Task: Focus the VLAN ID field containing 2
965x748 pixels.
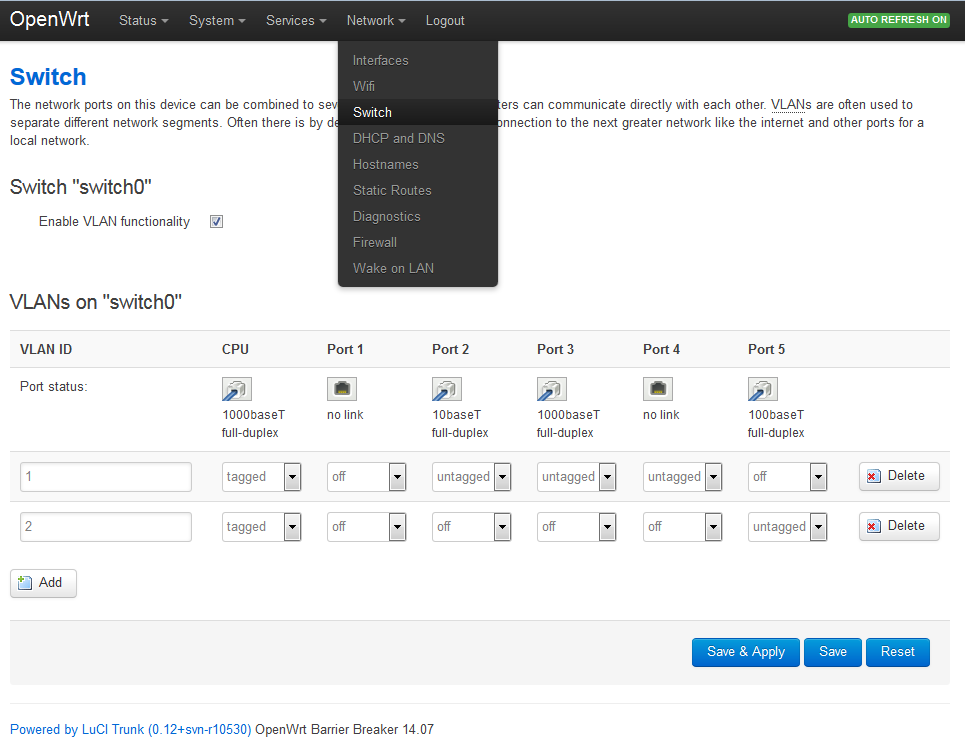Action: (106, 527)
